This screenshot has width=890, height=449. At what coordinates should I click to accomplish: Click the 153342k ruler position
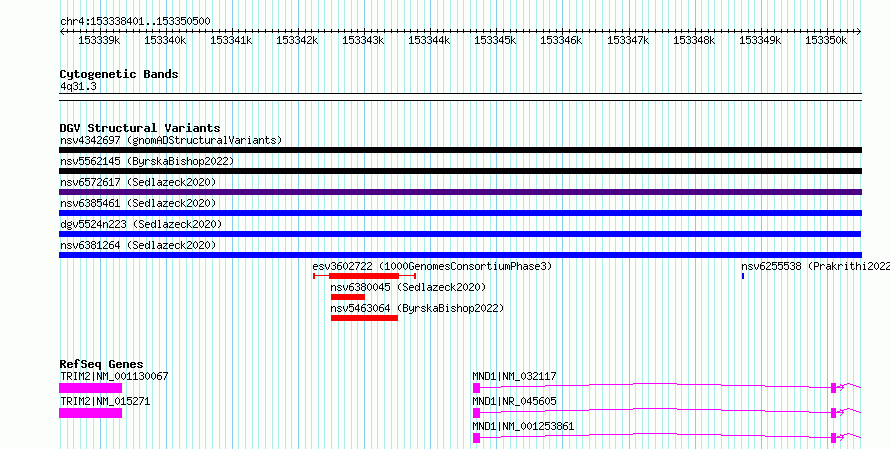click(297, 40)
